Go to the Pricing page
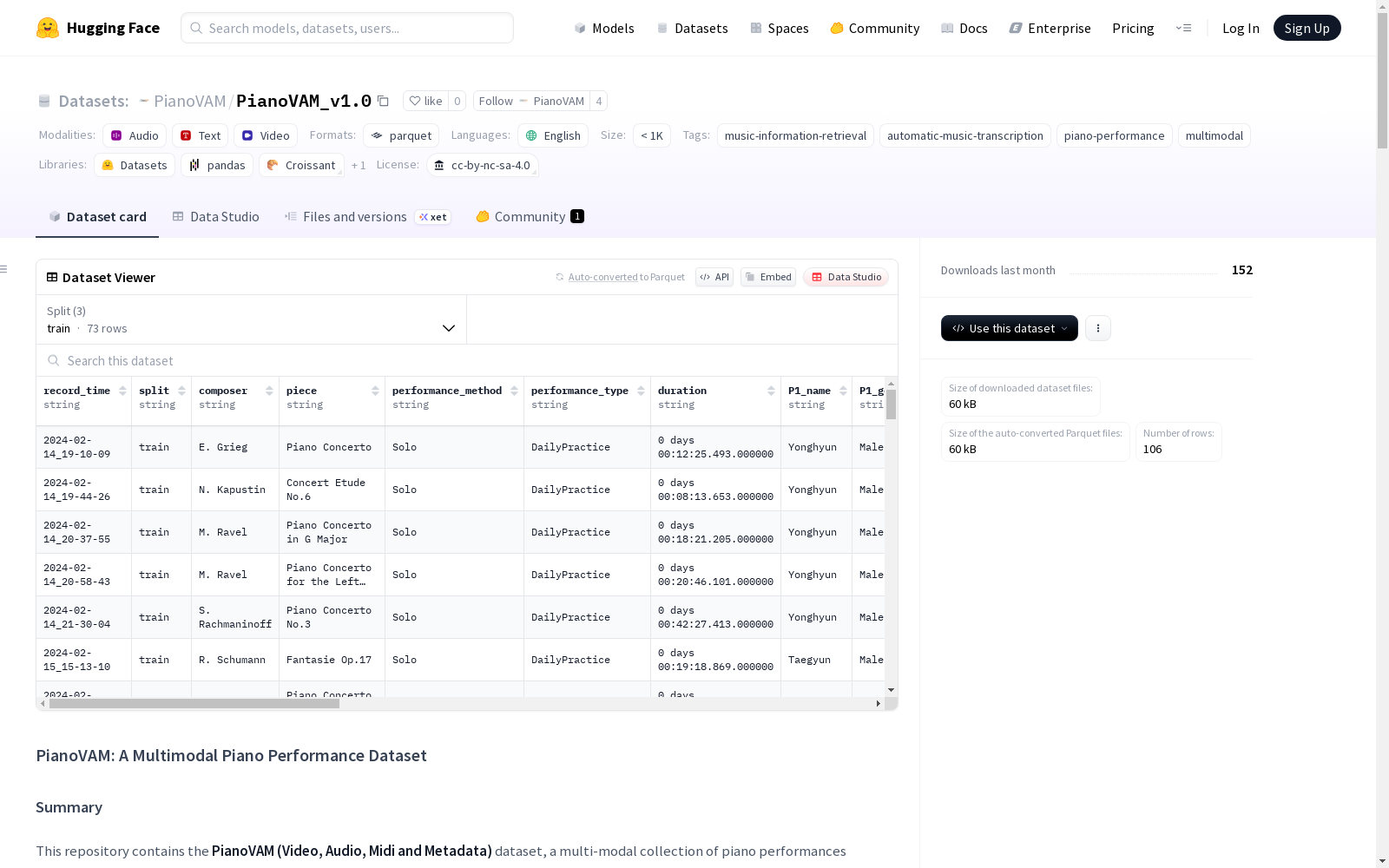 1133,28
